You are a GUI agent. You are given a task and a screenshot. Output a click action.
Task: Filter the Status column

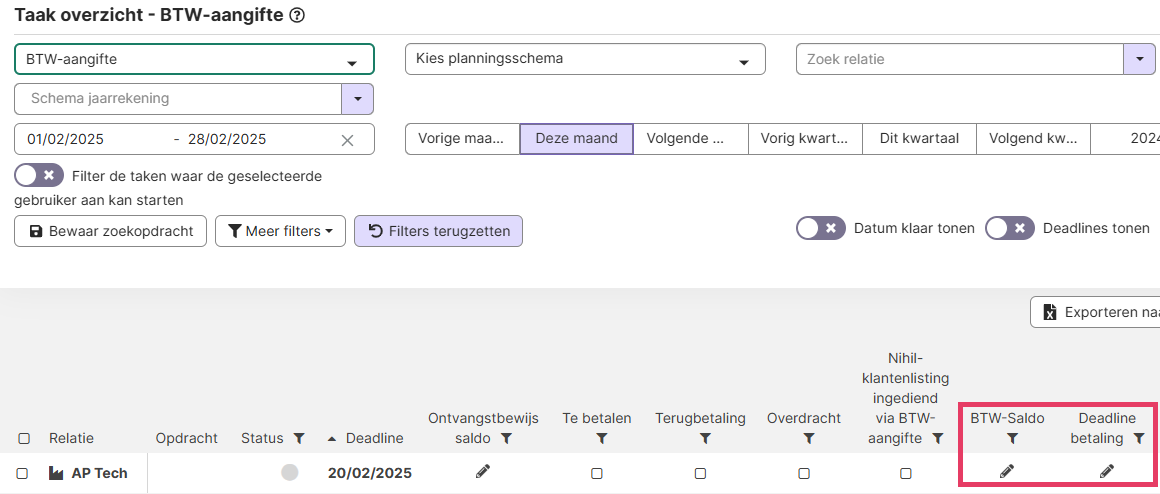coord(299,438)
